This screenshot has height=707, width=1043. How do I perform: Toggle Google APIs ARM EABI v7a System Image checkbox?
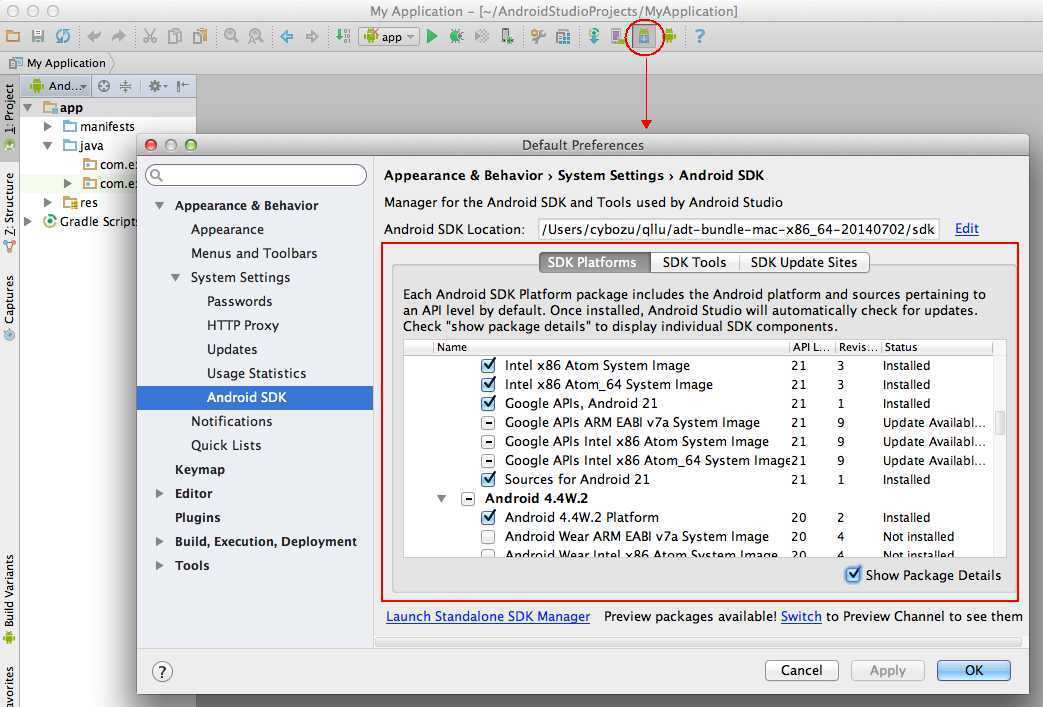[488, 422]
